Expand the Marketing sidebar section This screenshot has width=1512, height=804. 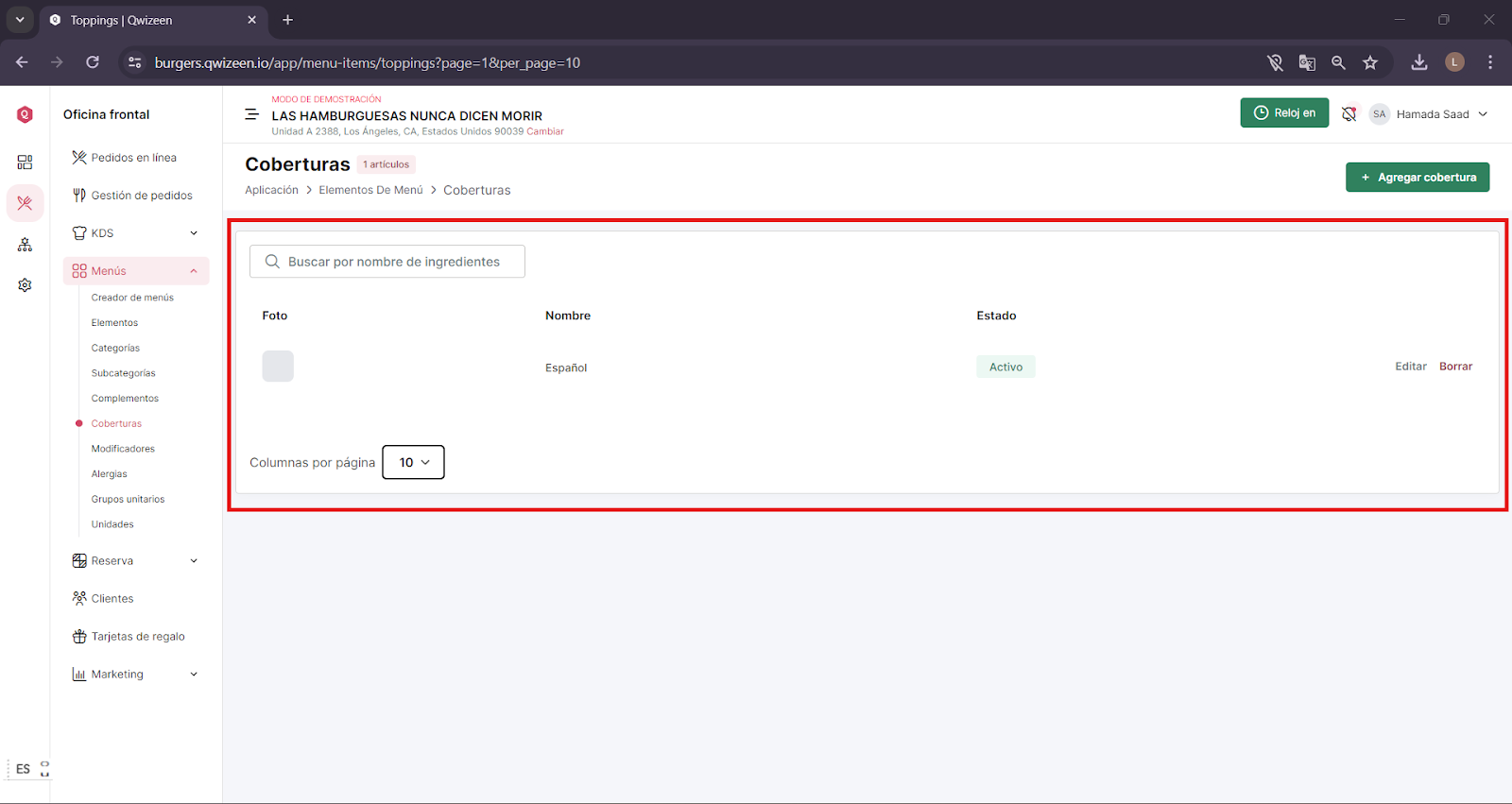136,675
